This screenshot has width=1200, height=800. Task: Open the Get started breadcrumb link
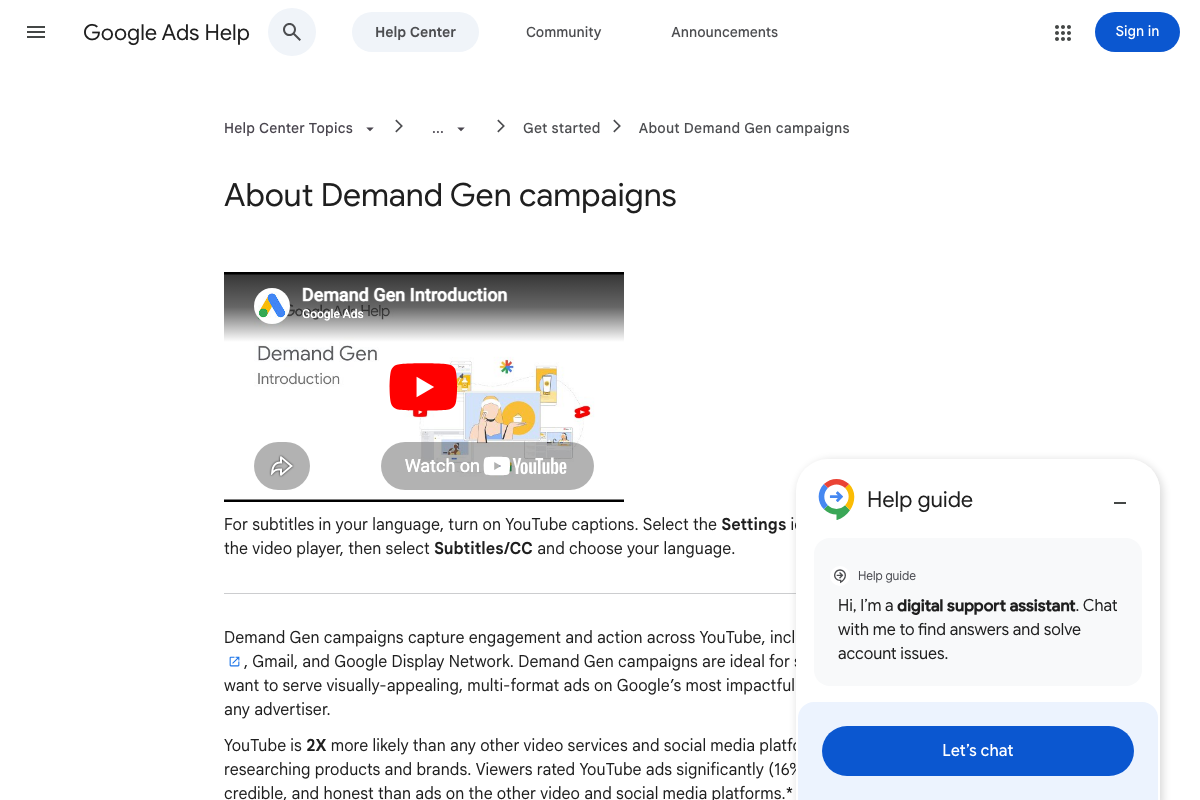(562, 128)
